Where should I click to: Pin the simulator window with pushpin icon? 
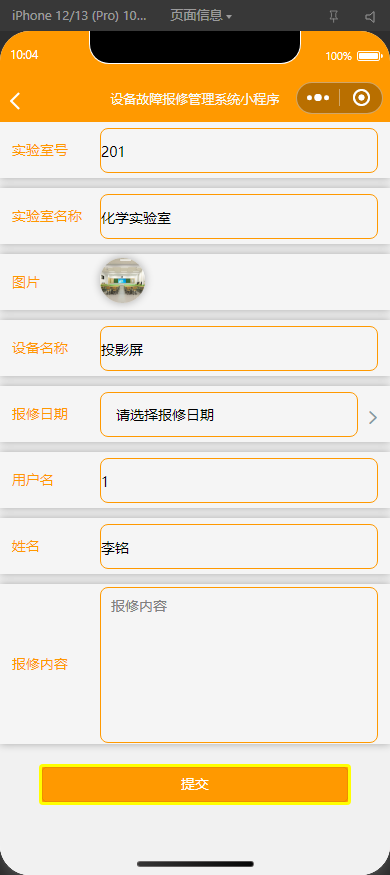[x=334, y=16]
